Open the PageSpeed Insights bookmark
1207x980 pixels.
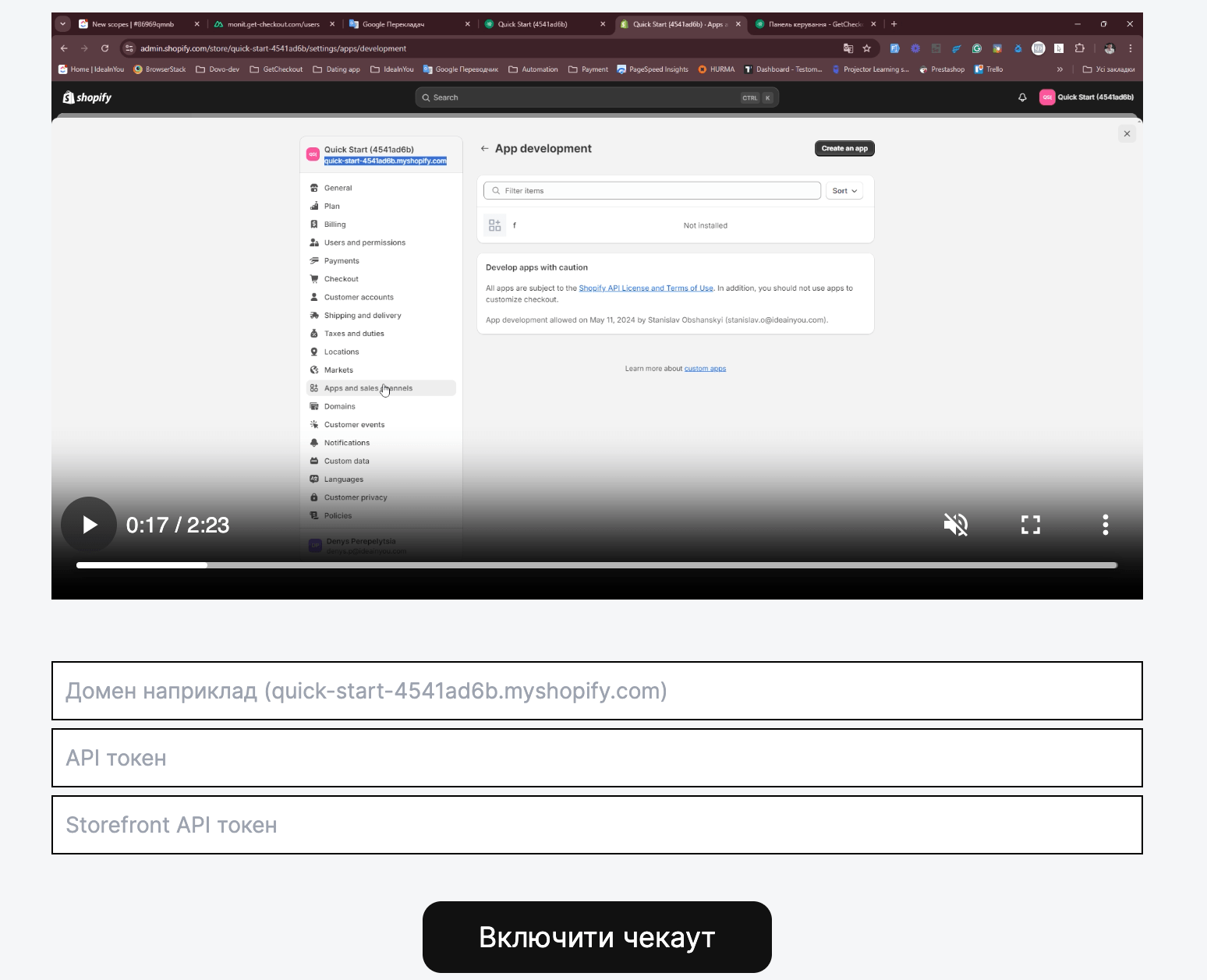[653, 69]
